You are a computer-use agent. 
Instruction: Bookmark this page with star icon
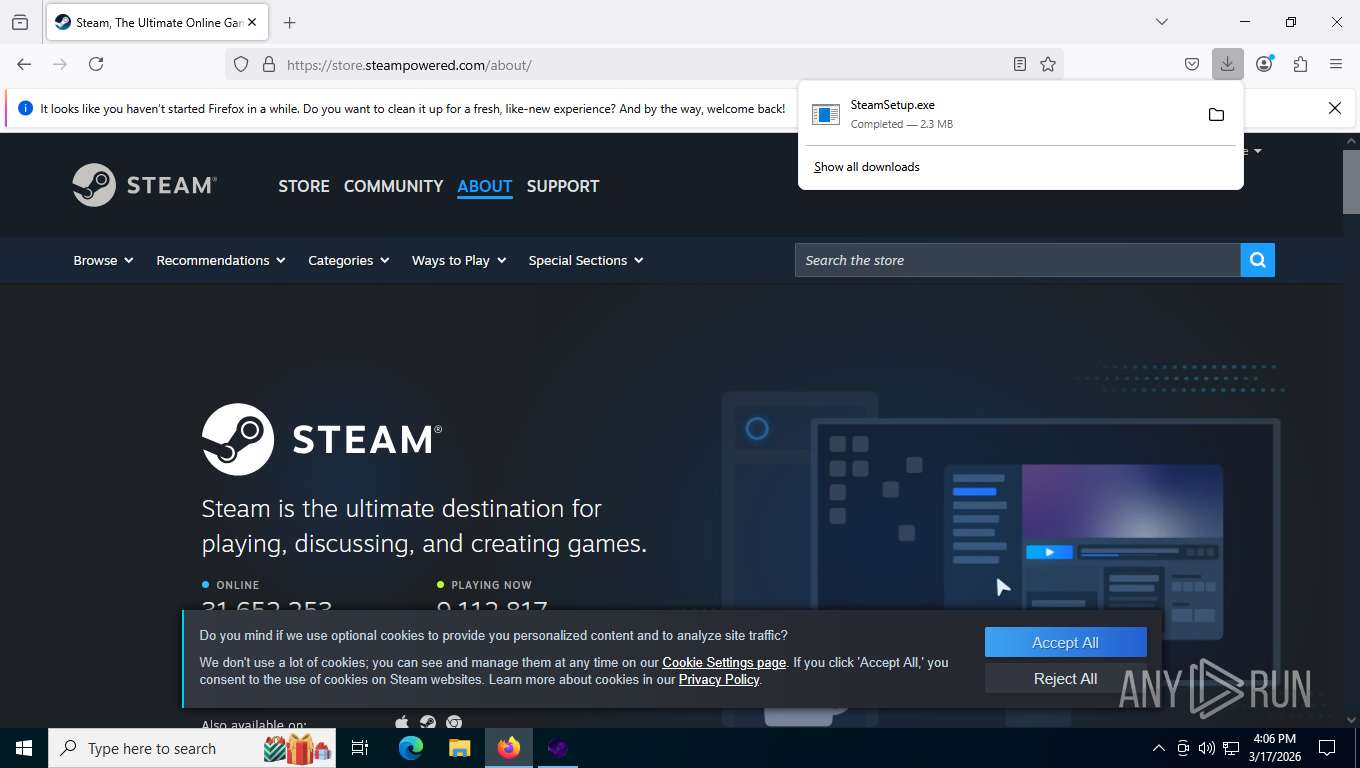(x=1048, y=64)
